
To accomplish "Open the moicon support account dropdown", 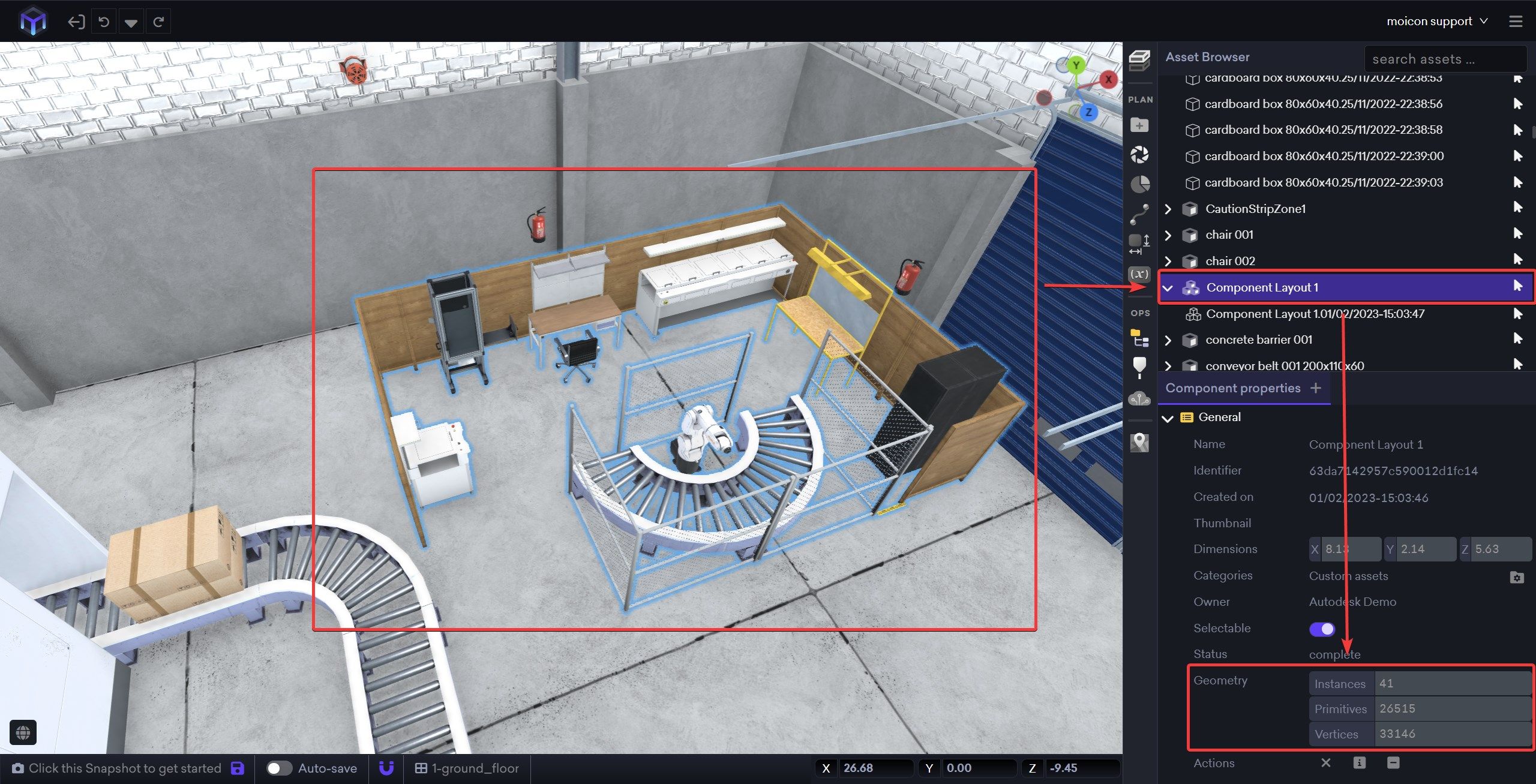I will point(1436,21).
